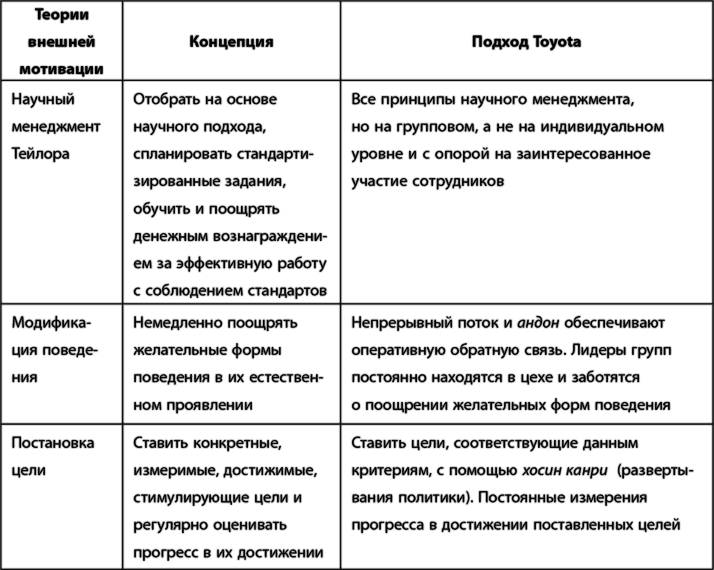The width and height of the screenshot is (714, 570).
Task: Click the line 'участие сотрудников'
Action: pyautogui.click(x=428, y=182)
